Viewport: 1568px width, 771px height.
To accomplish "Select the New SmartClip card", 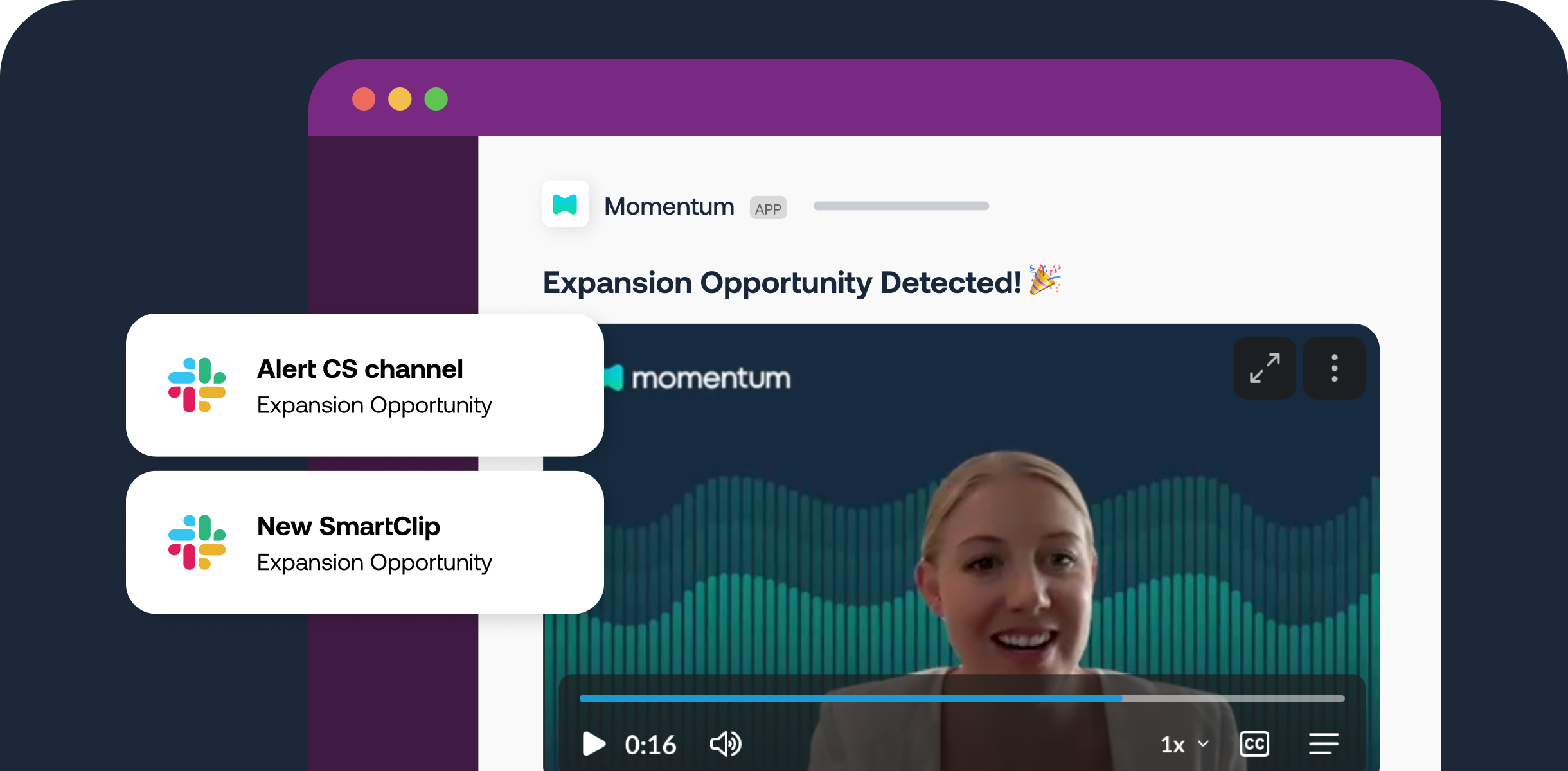I will (365, 542).
